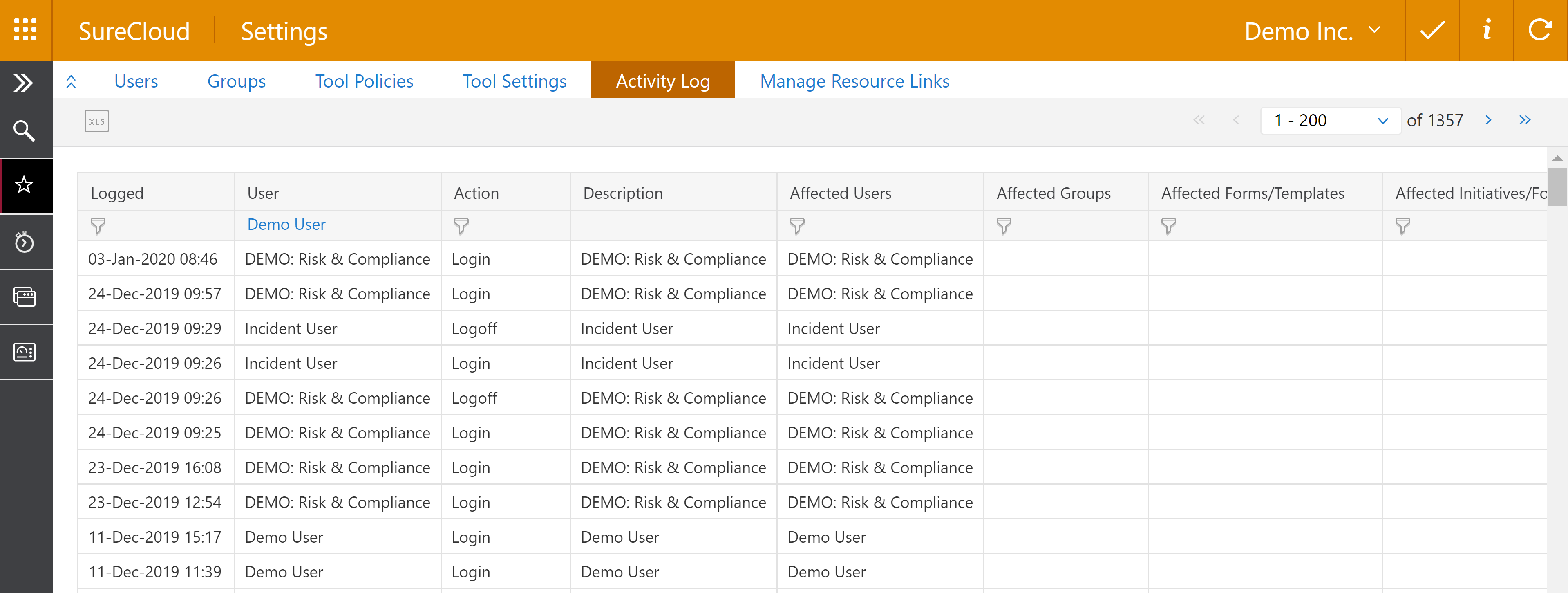This screenshot has height=593, width=1568.
Task: Open filter for Affected Groups column
Action: click(1004, 226)
